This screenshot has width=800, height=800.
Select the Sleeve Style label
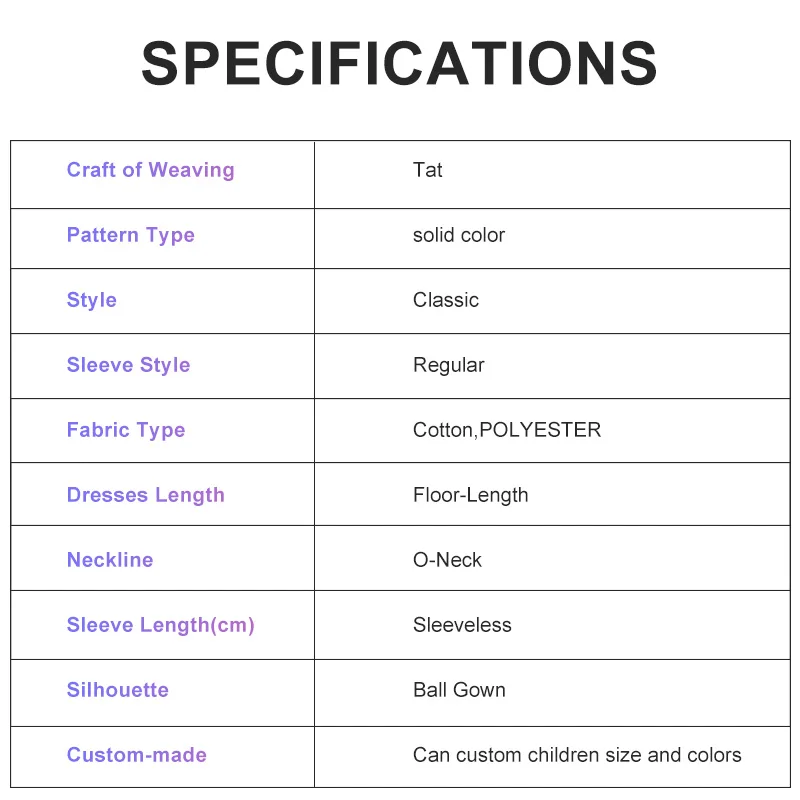point(128,365)
